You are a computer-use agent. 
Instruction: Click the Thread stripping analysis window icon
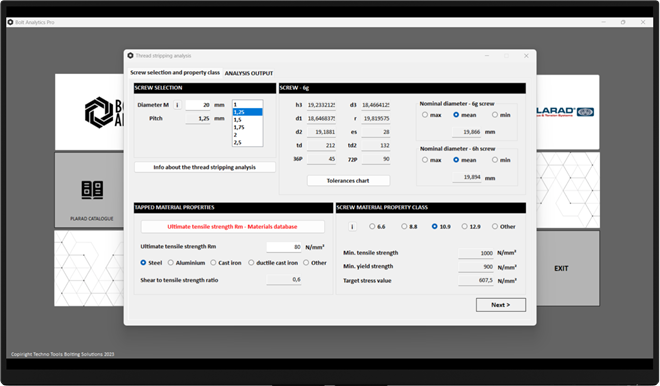(x=130, y=56)
